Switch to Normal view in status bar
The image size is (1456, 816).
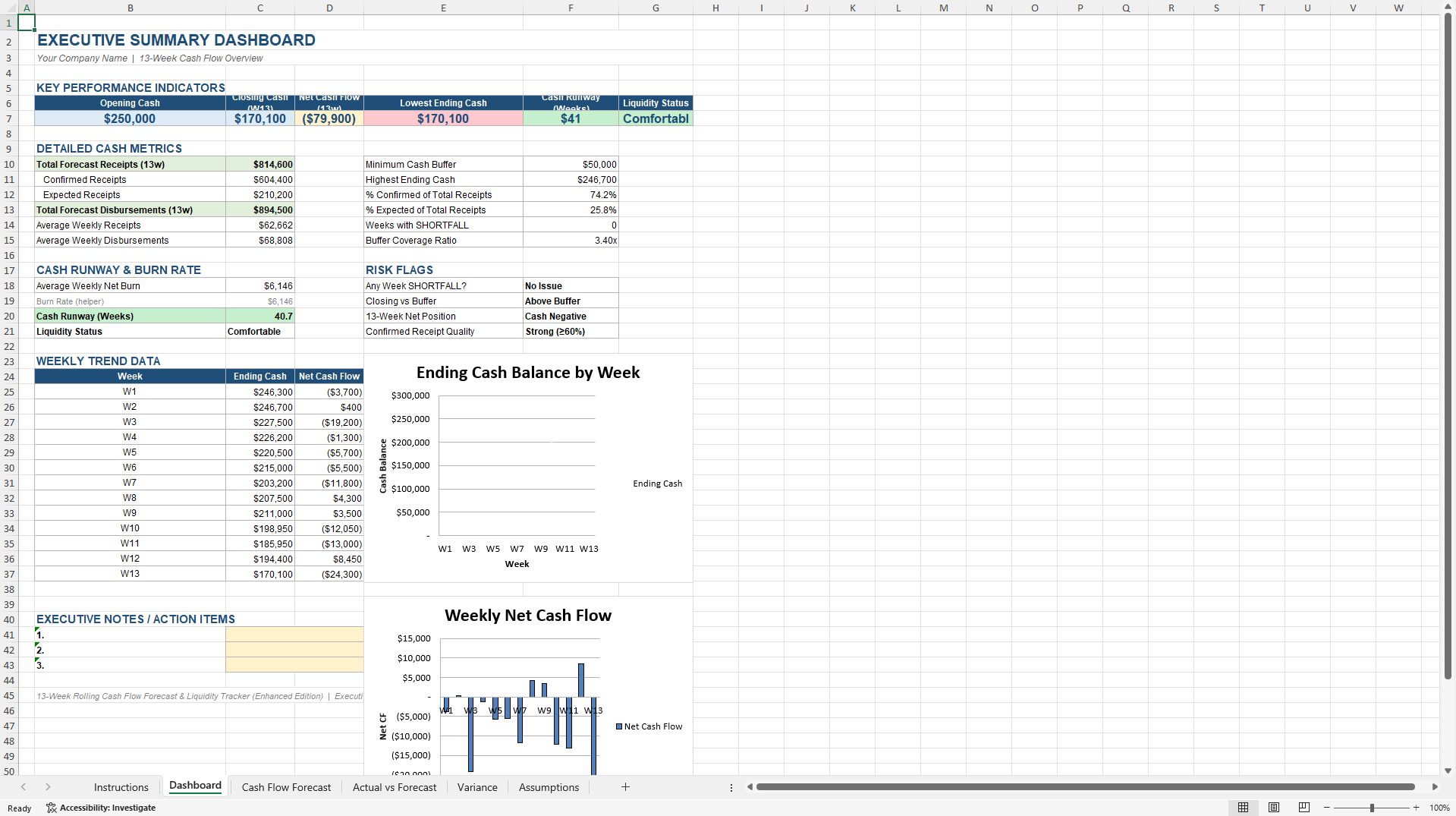[x=1243, y=808]
